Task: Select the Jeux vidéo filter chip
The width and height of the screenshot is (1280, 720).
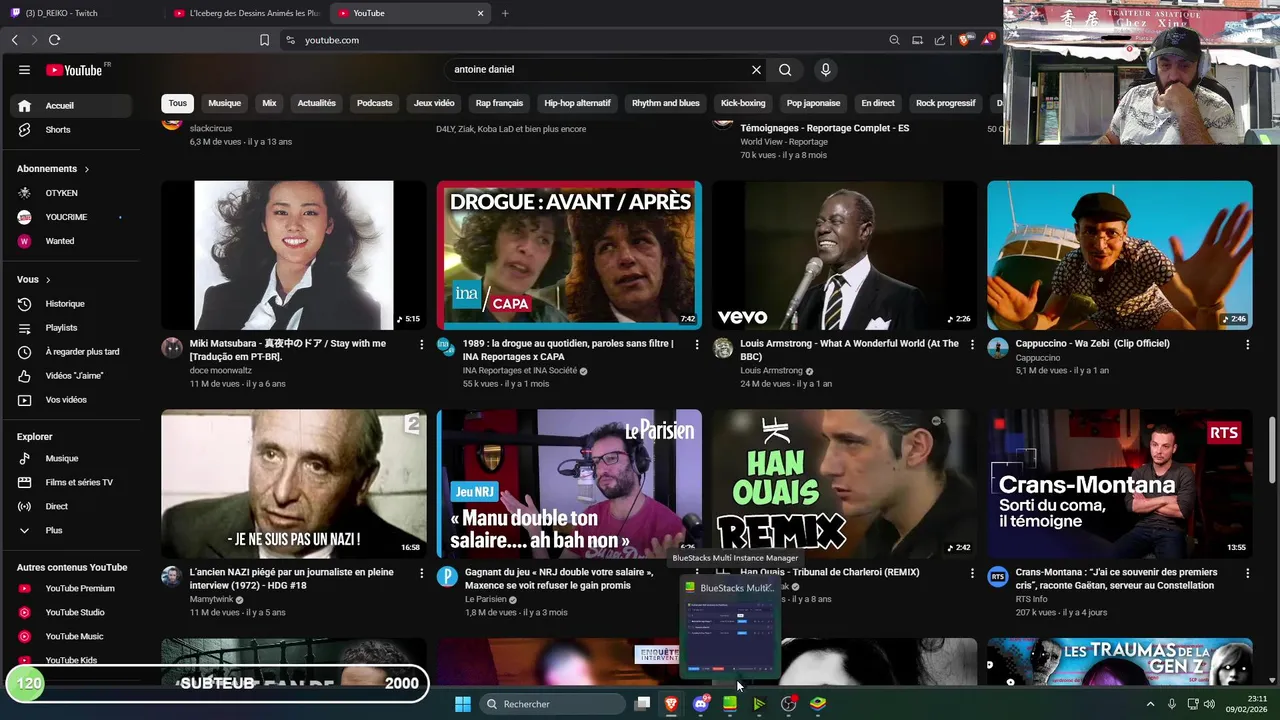Action: (434, 103)
